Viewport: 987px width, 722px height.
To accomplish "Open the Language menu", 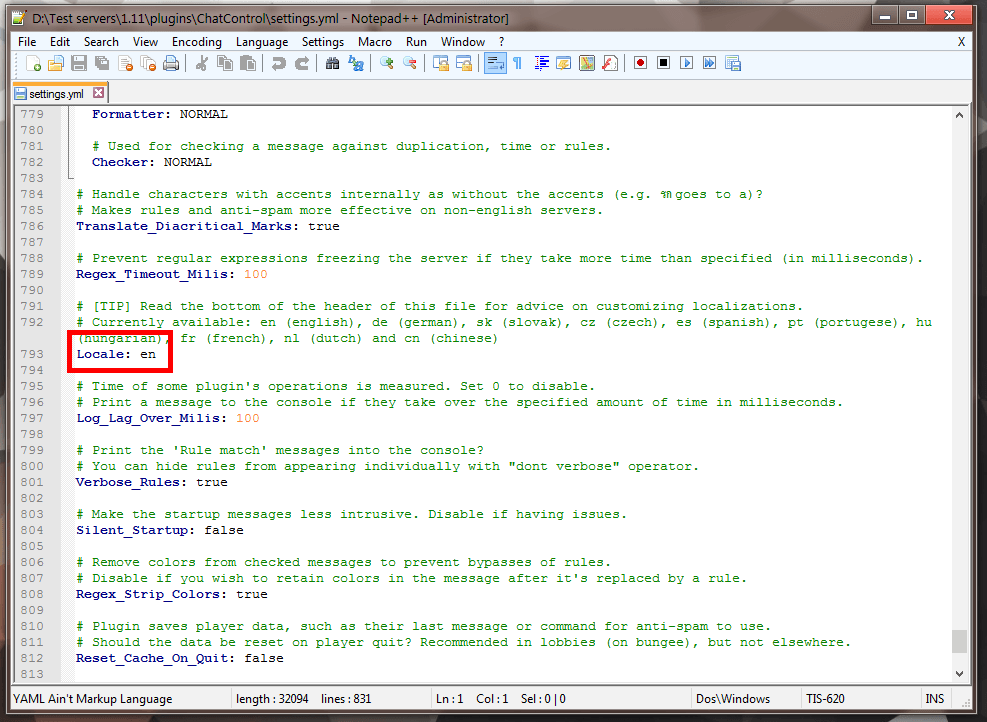I will (x=262, y=42).
